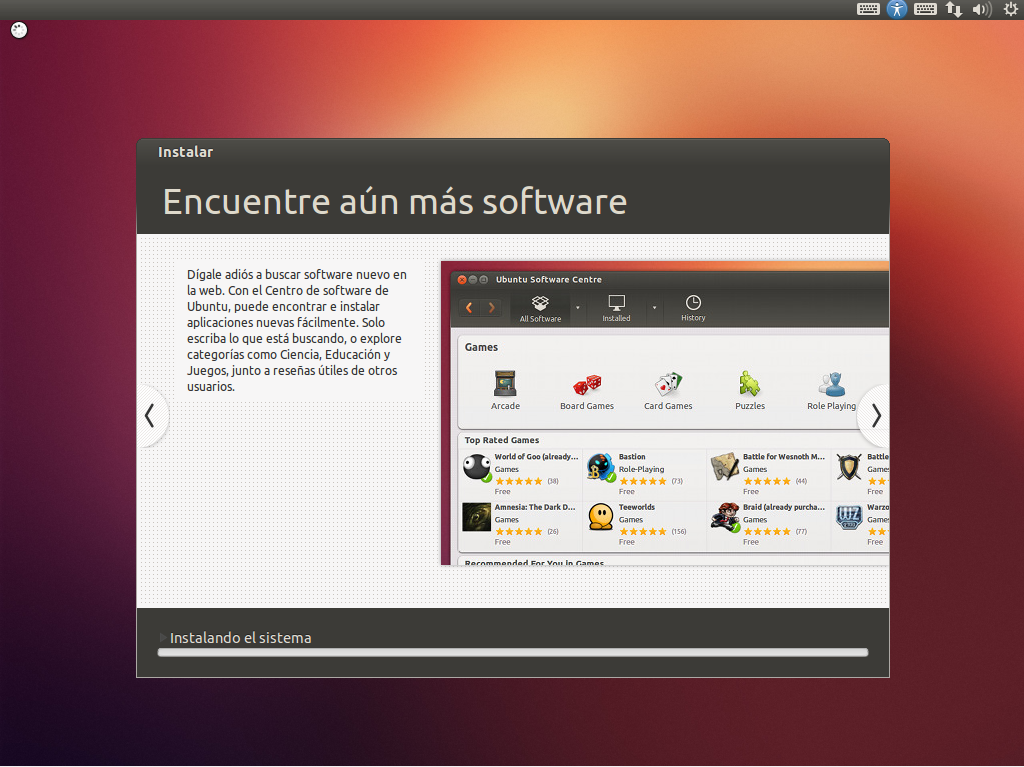Choose the Board Games dice icon
Screen dimensions: 1024x767
point(587,386)
